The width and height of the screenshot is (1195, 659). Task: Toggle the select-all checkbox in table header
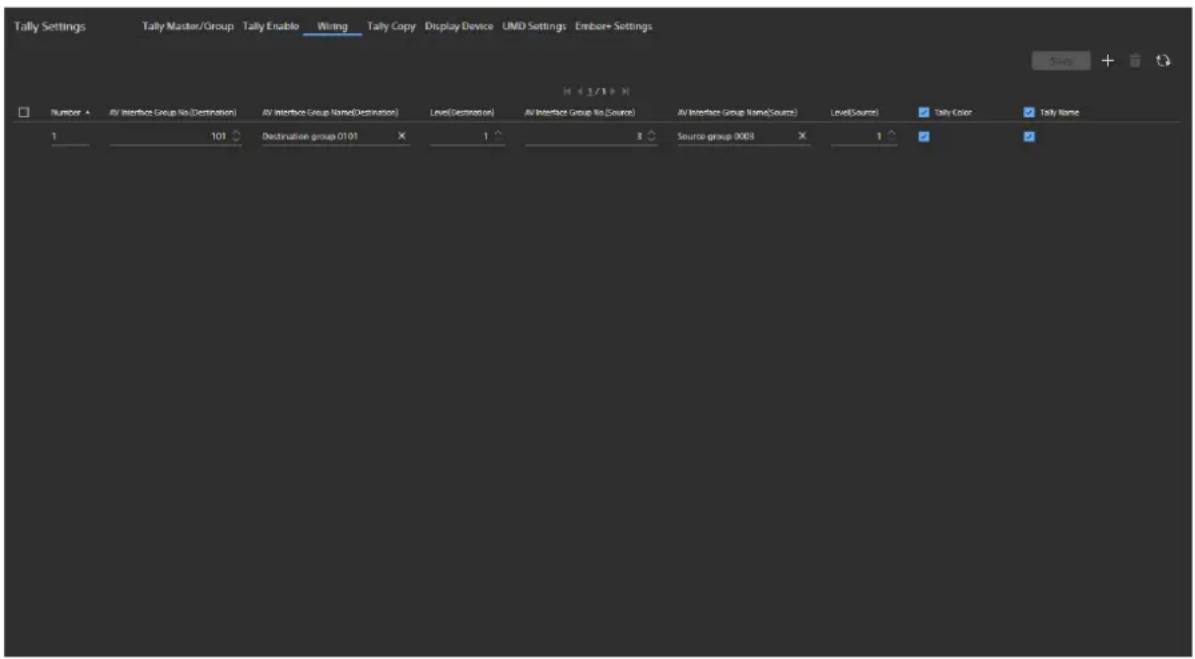click(24, 113)
